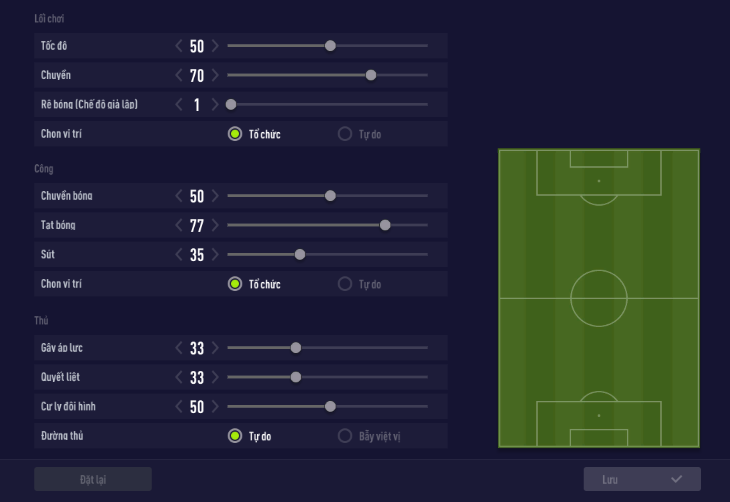The image size is (730, 502).
Task: Increase Tốc độ value with right arrow
Action: tap(215, 46)
